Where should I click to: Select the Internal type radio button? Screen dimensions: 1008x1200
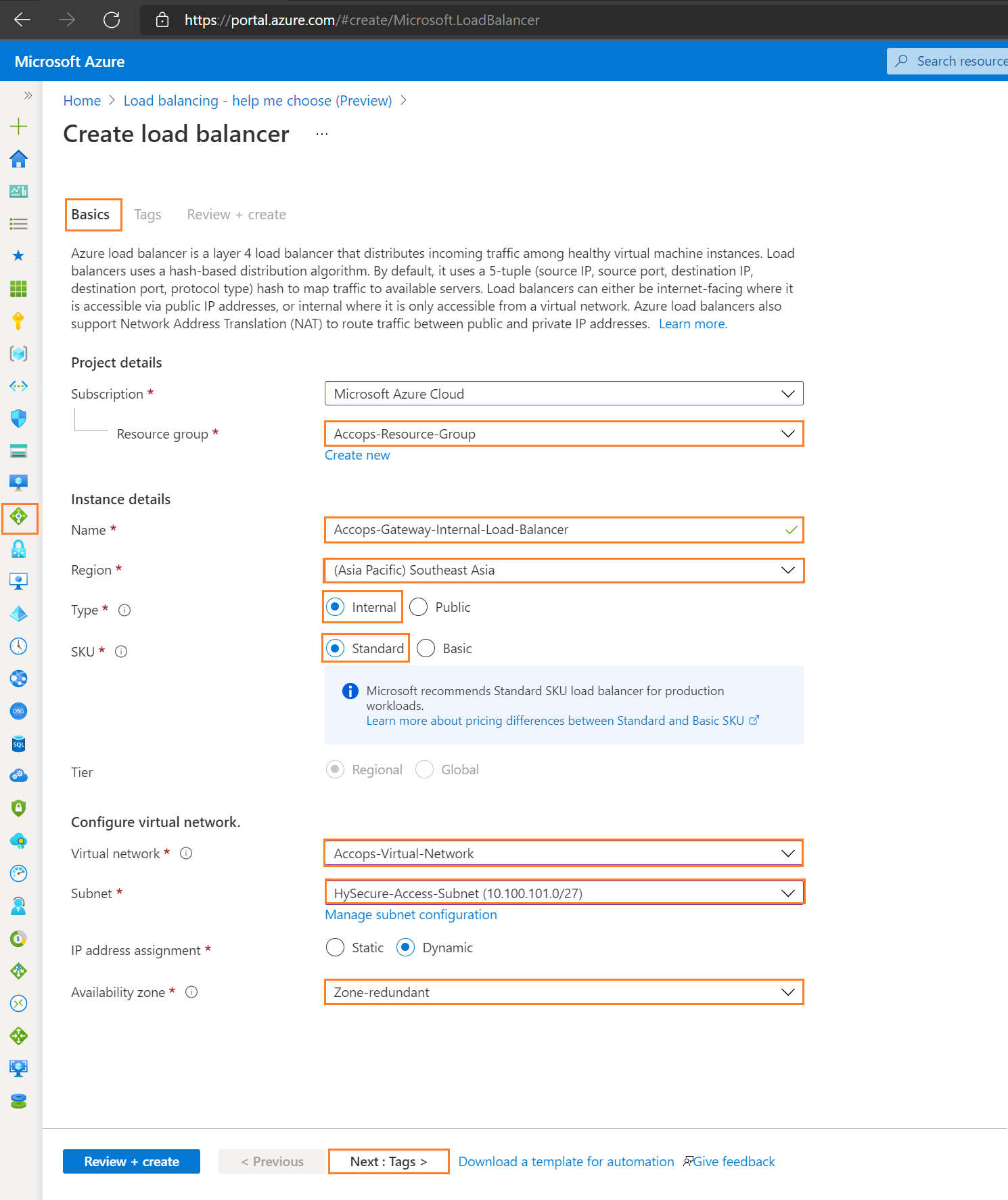click(x=335, y=607)
